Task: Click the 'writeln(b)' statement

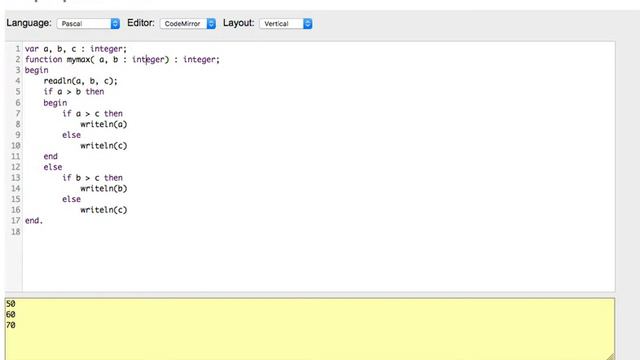Action: pyautogui.click(x=104, y=189)
